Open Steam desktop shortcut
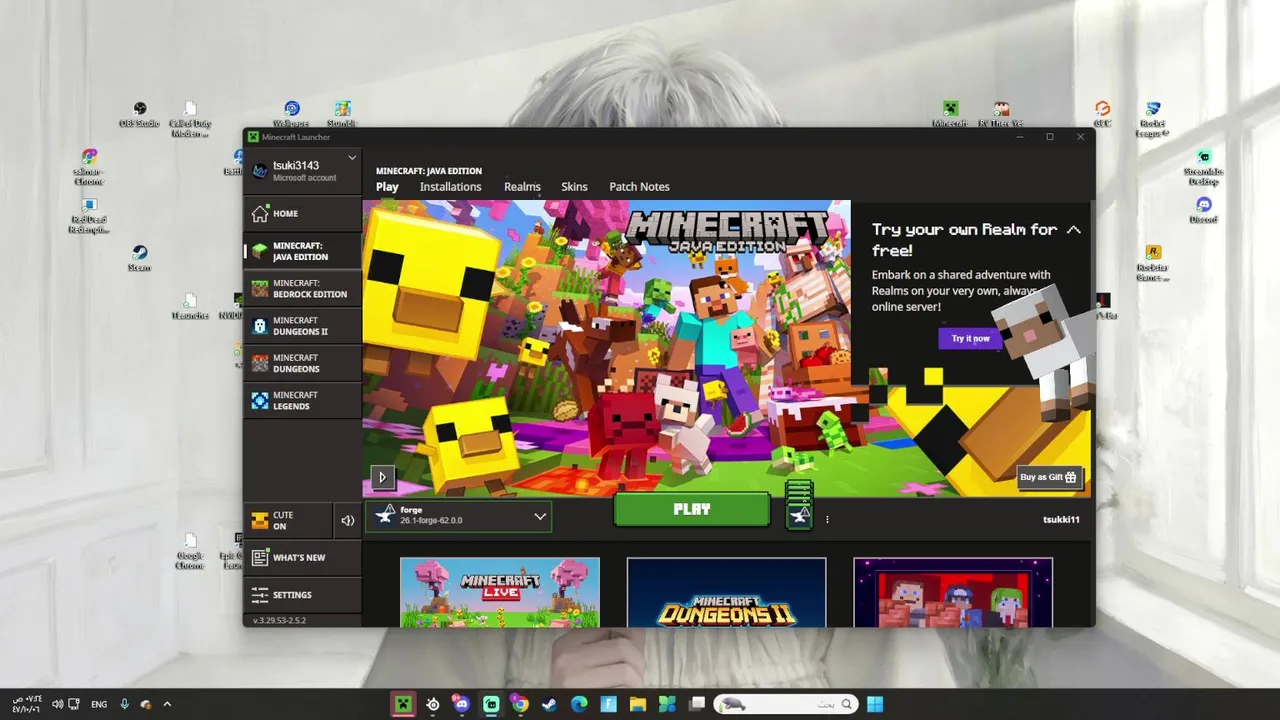Viewport: 1280px width, 720px height. (x=139, y=258)
